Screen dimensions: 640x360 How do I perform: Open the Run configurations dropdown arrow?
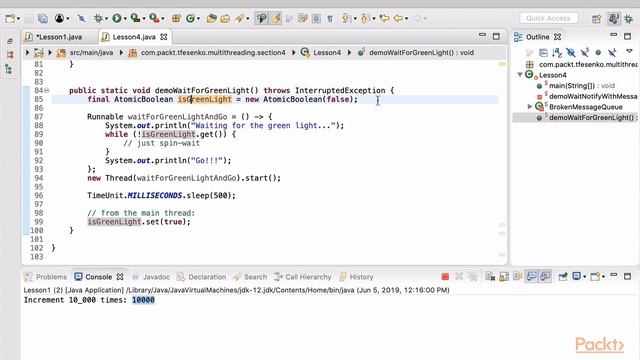[125, 19]
